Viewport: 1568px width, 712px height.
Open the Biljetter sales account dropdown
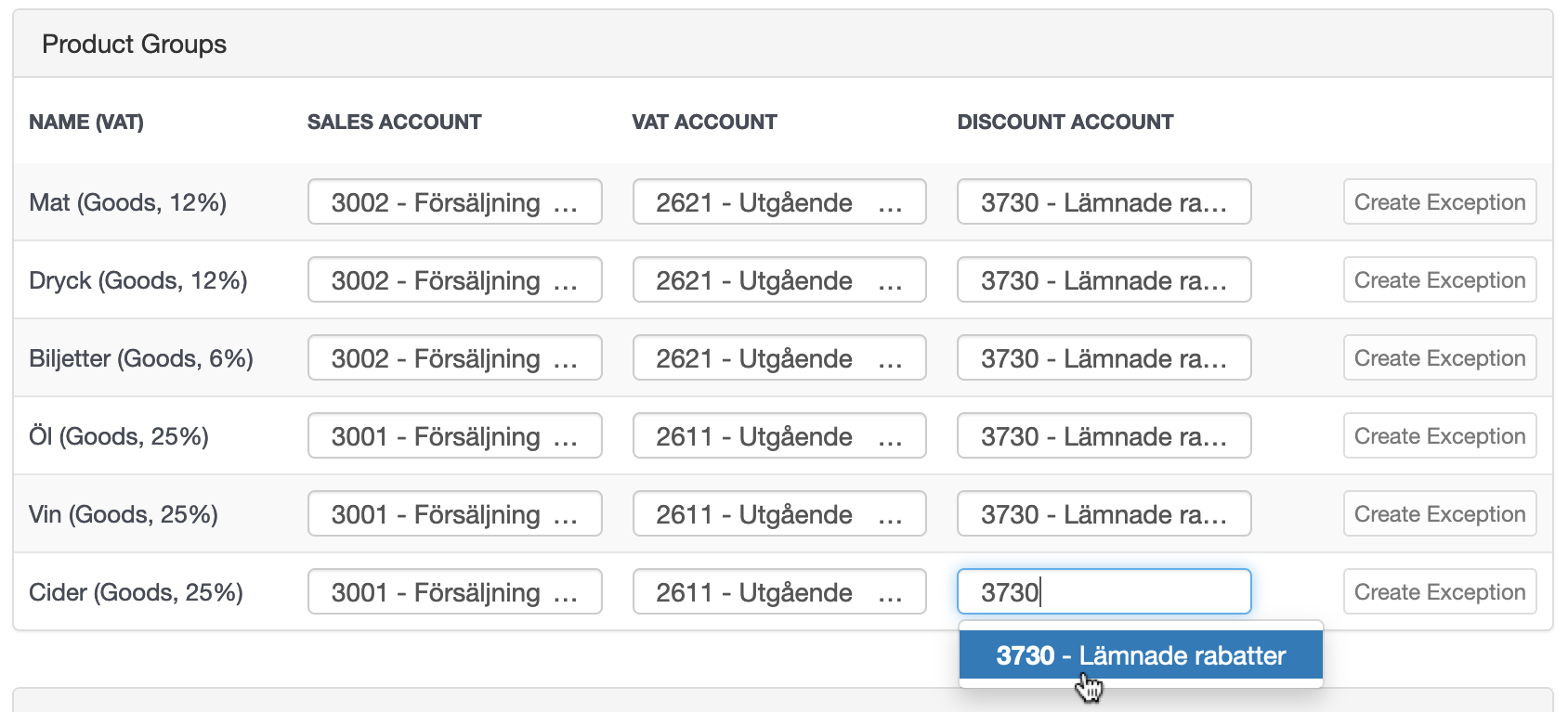point(455,357)
